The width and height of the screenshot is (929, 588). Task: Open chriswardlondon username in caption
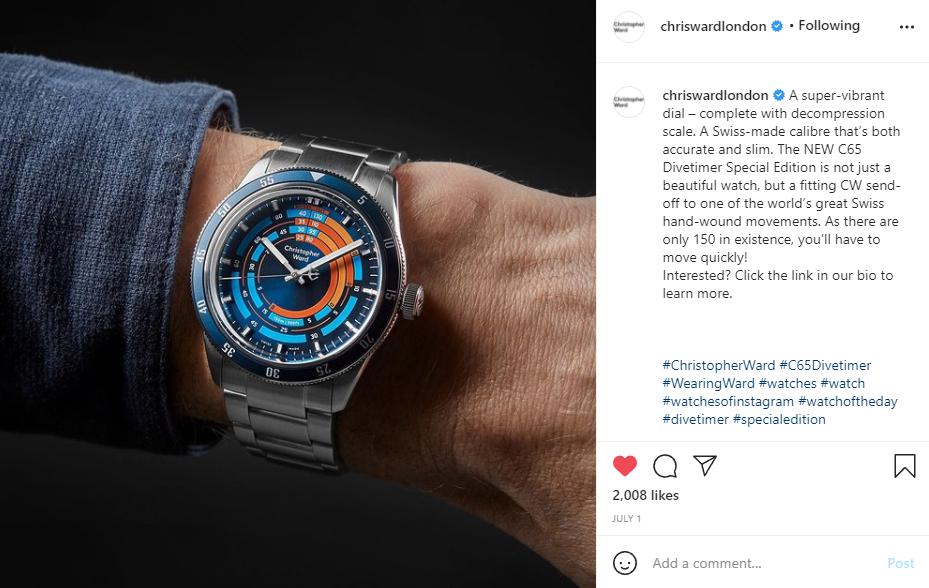pos(715,95)
